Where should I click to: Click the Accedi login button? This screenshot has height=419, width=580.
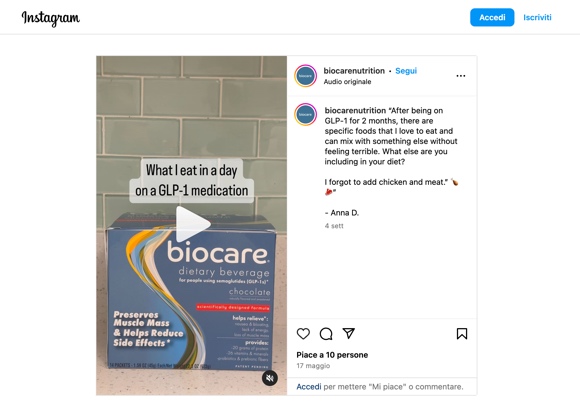pyautogui.click(x=492, y=17)
